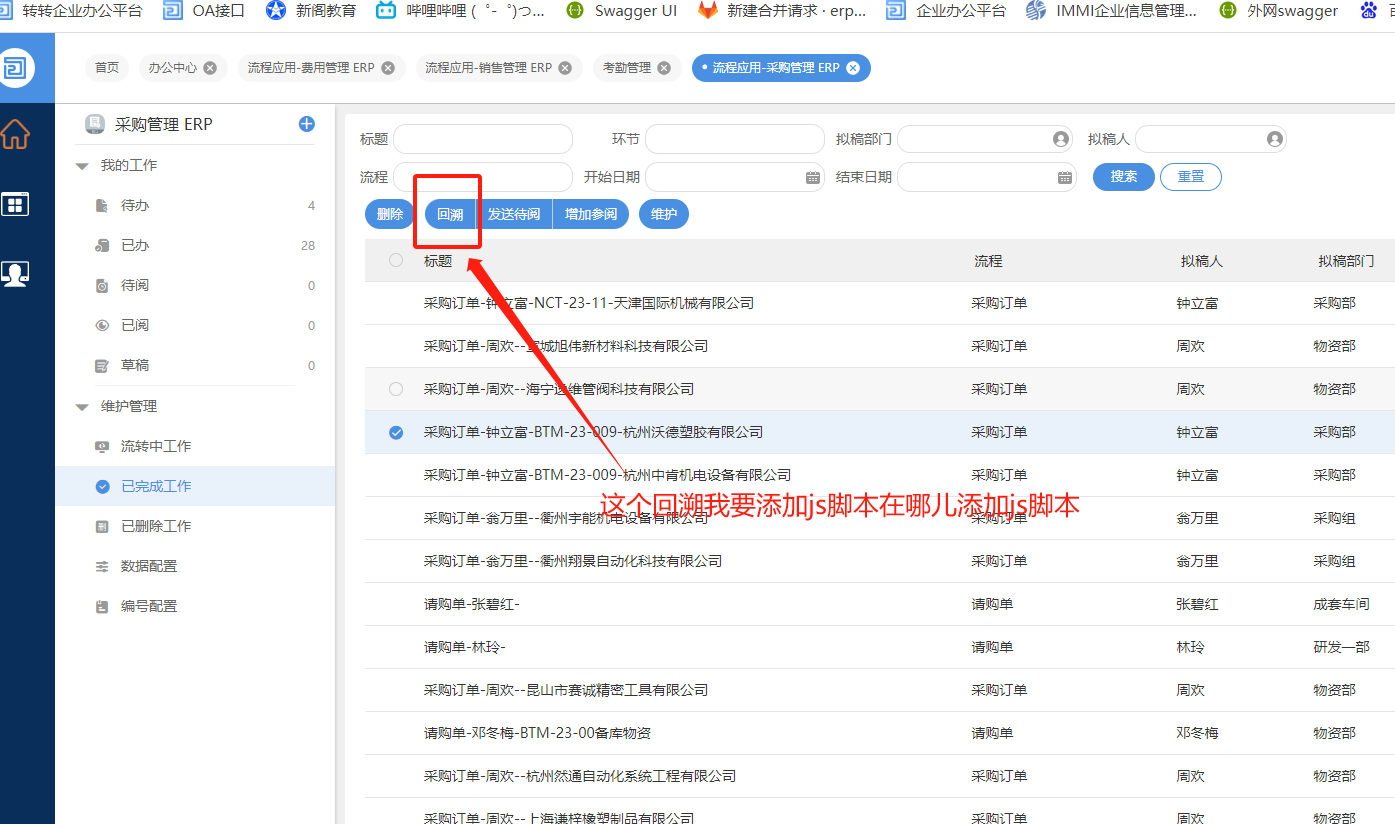
Task: Focus the 标题 input field
Action: pos(483,139)
